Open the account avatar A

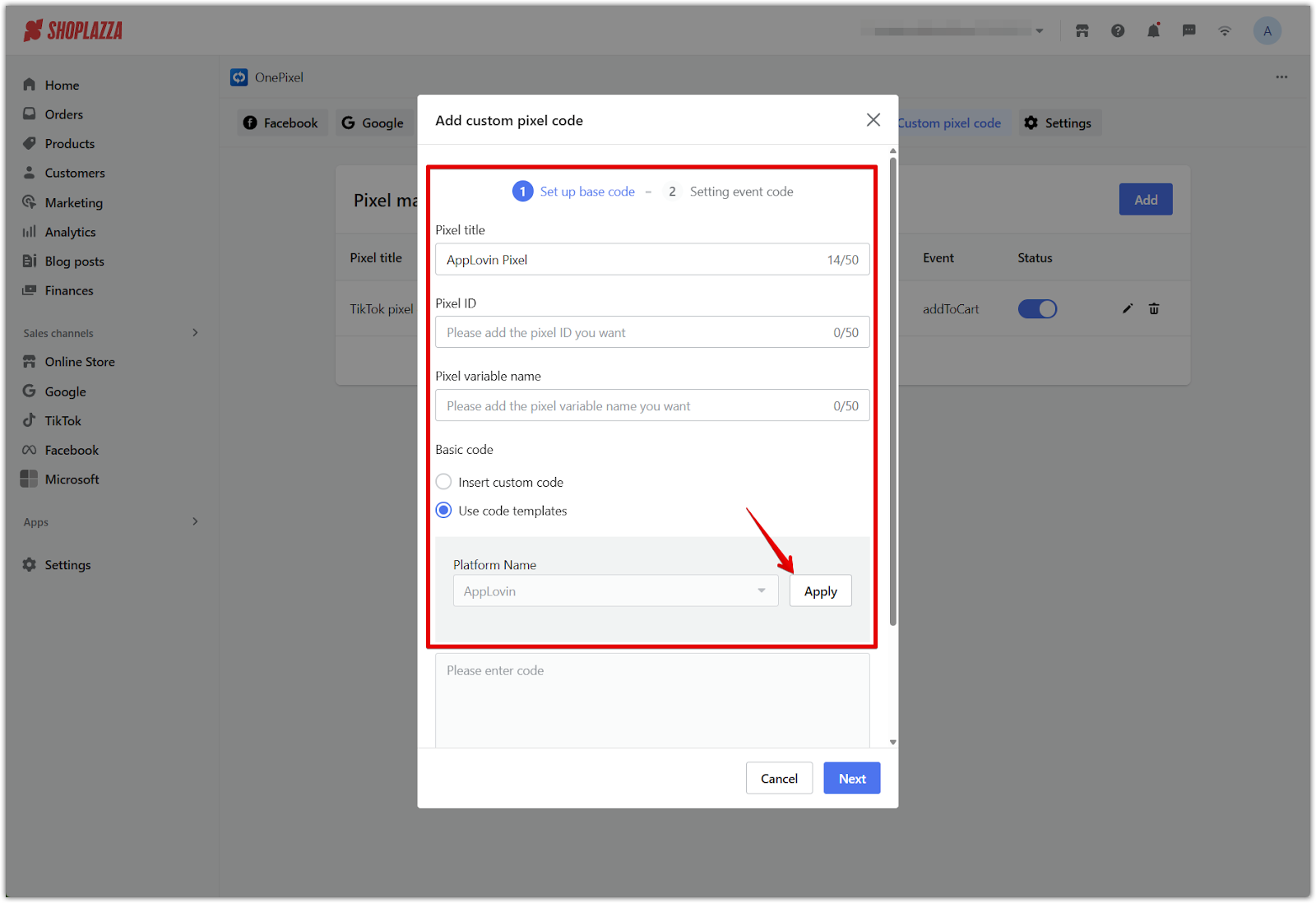[1267, 31]
